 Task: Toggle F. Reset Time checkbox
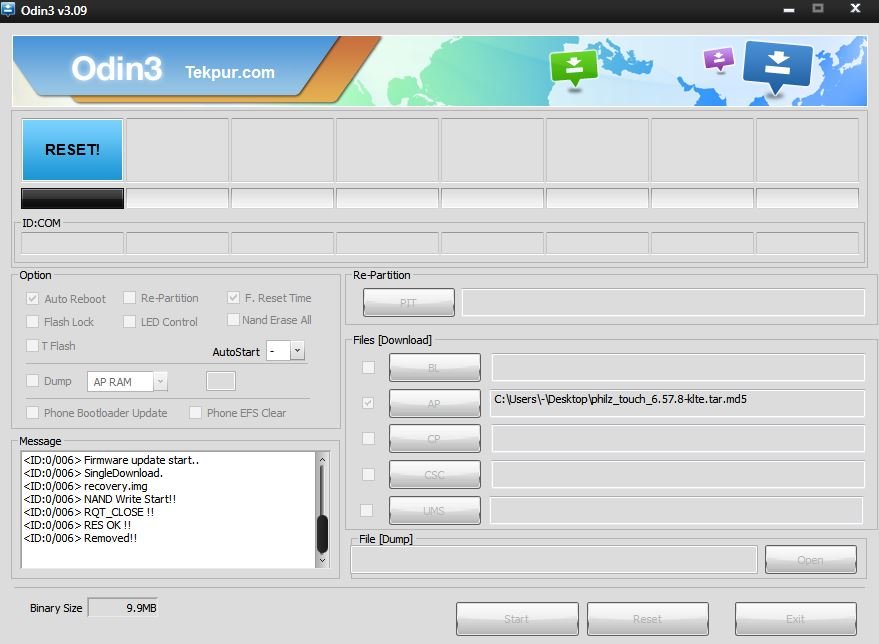233,298
